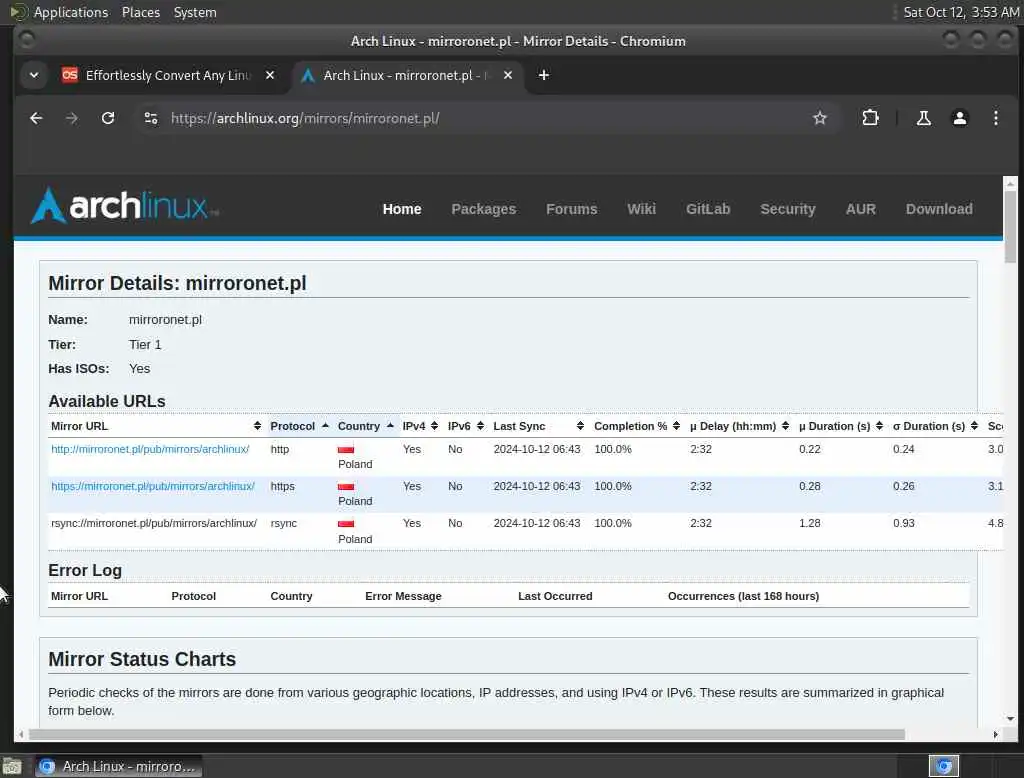Click the scroll down arrow on the page

[x=1010, y=719]
